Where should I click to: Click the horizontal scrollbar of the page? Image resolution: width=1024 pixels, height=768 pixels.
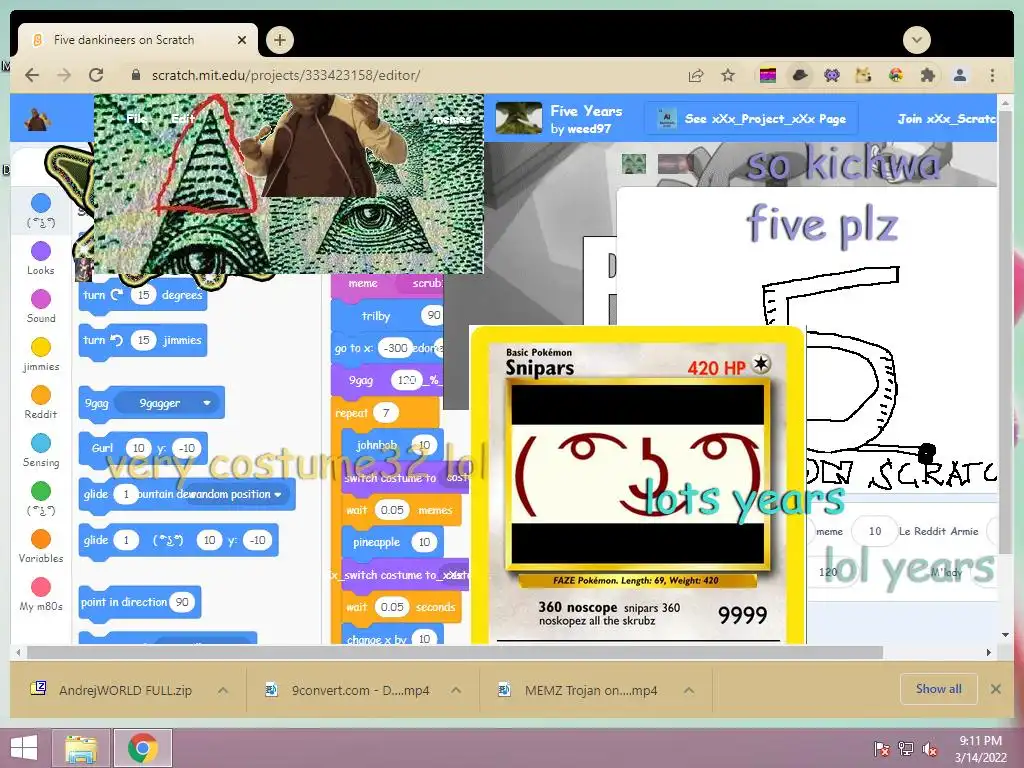point(455,652)
